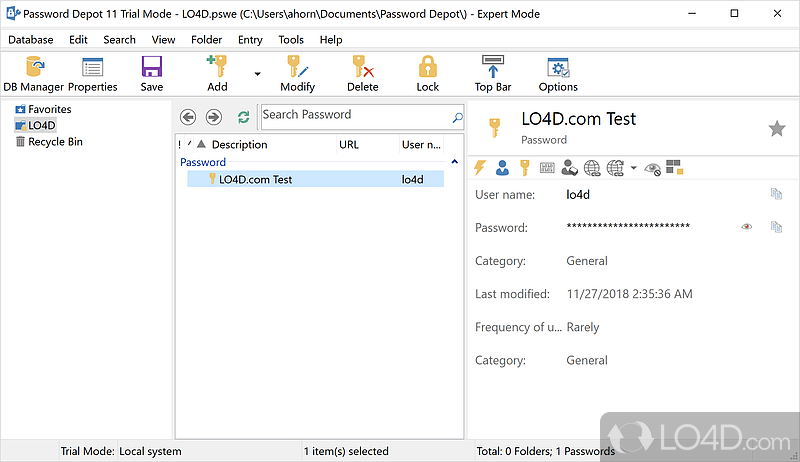The width and height of the screenshot is (800, 462).
Task: Open the Recycle Bin folder
Action: point(49,142)
